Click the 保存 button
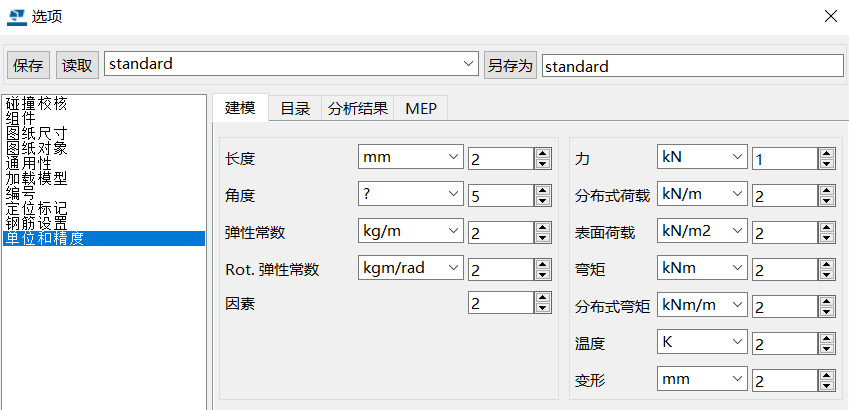The width and height of the screenshot is (849, 410). 29,66
